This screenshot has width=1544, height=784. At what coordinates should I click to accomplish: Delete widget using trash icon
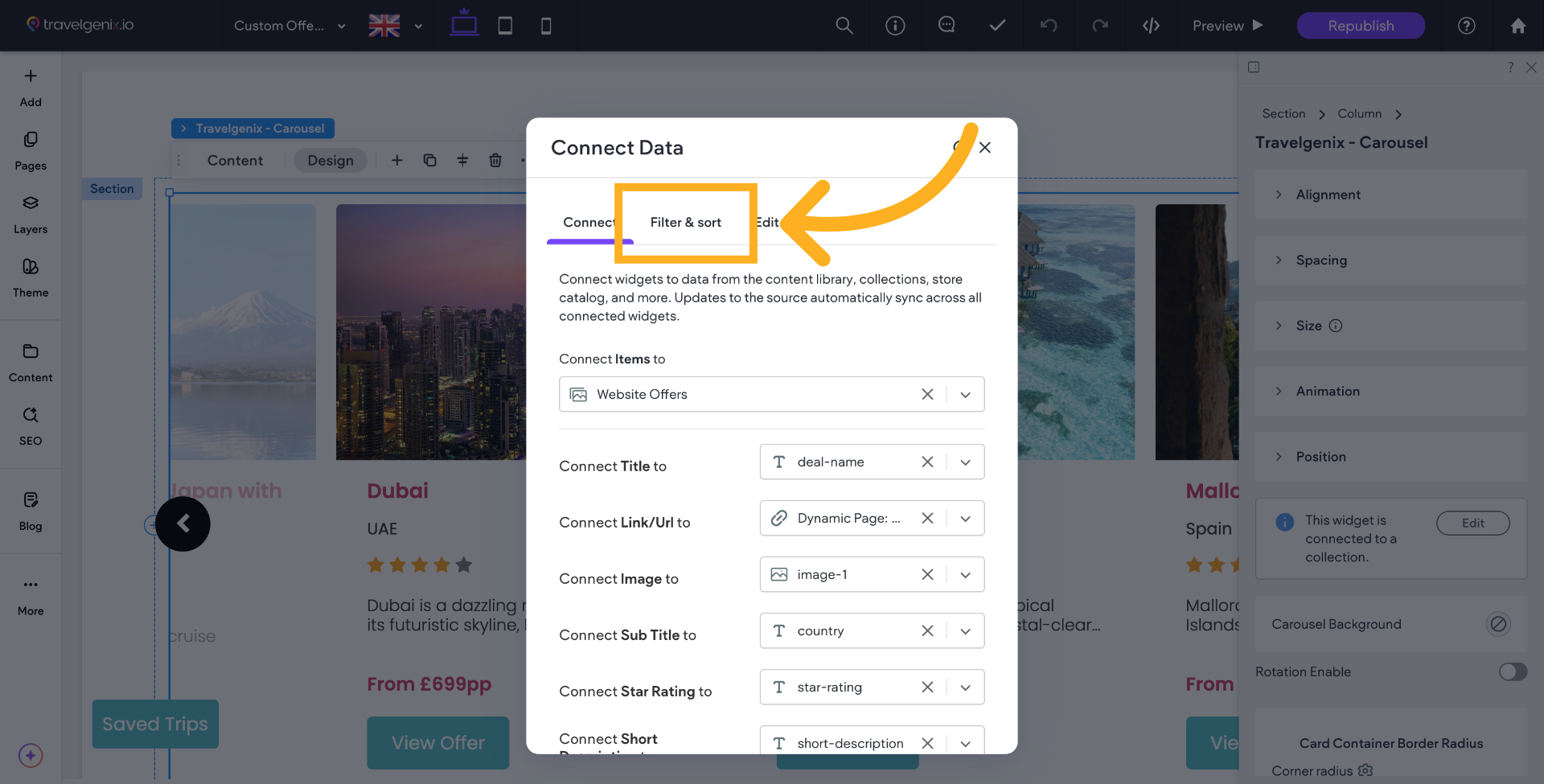[x=495, y=160]
